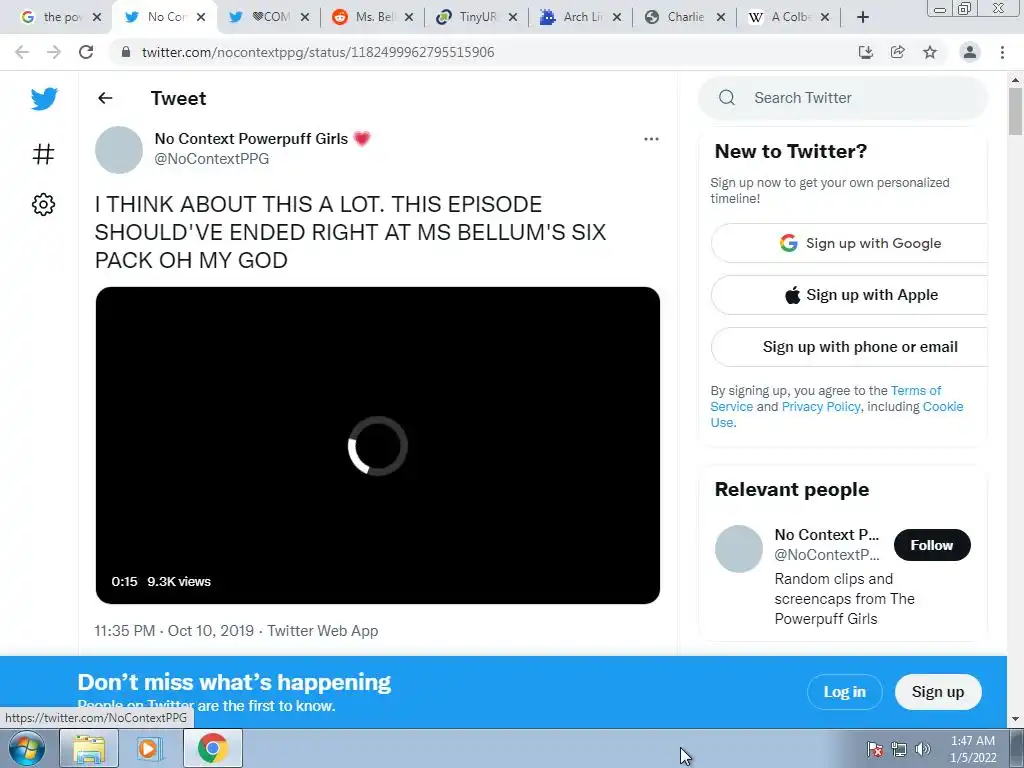Screen dimensions: 1024x768
Task: Open the tweet timestamp 11:35 PM · Oct 10, 2019
Action: tap(174, 631)
